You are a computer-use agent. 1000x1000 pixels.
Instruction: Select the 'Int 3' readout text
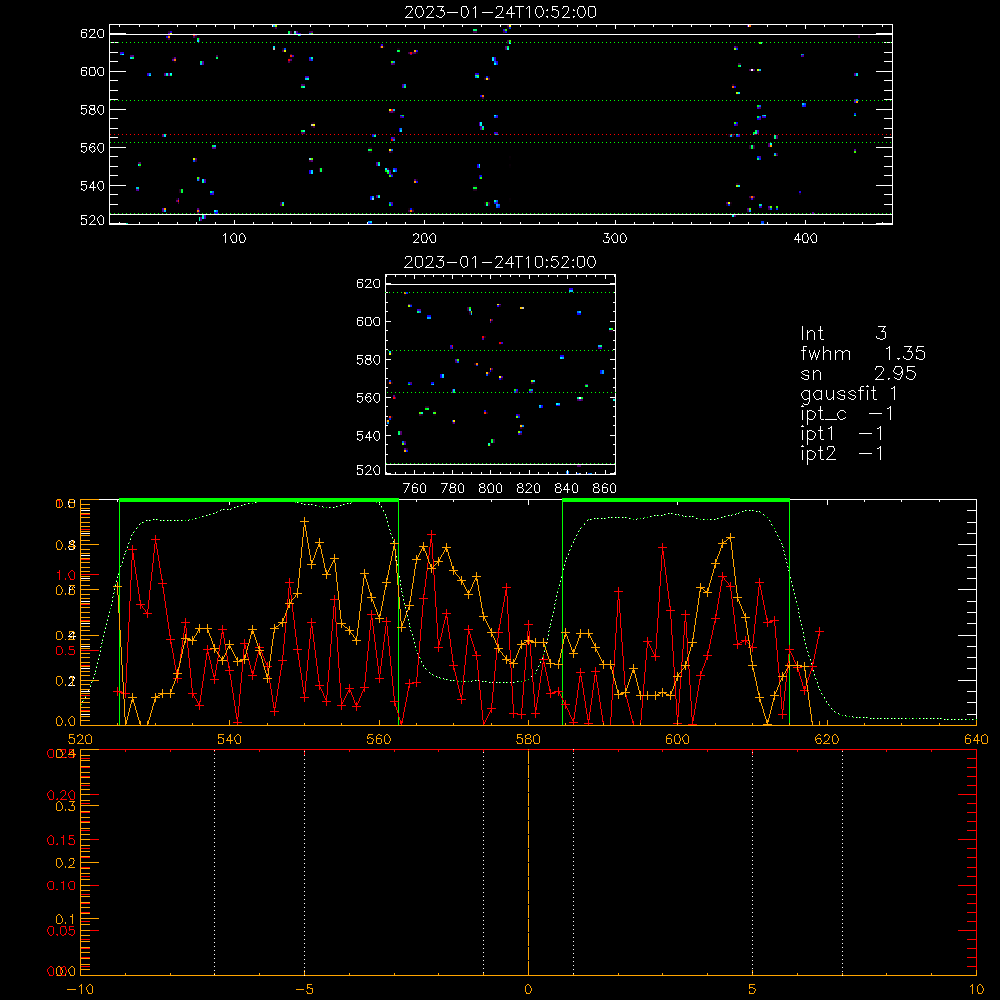coord(843,334)
